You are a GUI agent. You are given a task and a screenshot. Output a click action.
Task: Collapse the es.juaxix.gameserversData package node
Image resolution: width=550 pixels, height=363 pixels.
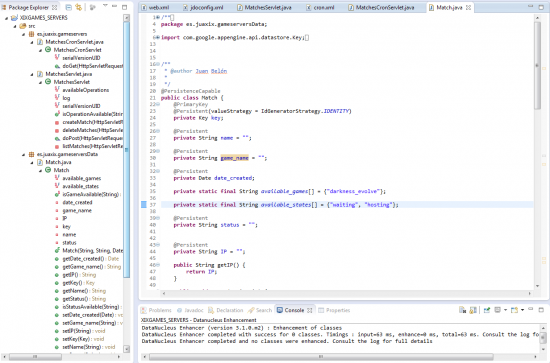[x=23, y=155]
